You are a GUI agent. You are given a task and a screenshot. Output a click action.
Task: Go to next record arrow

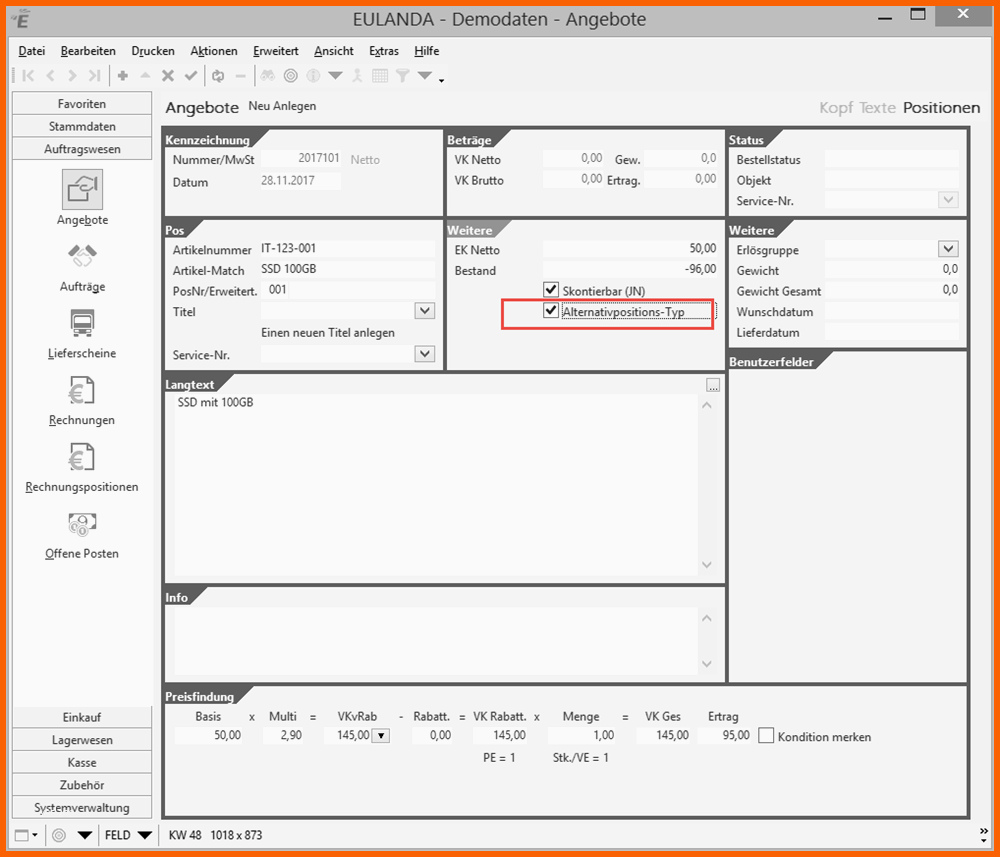tap(72, 76)
